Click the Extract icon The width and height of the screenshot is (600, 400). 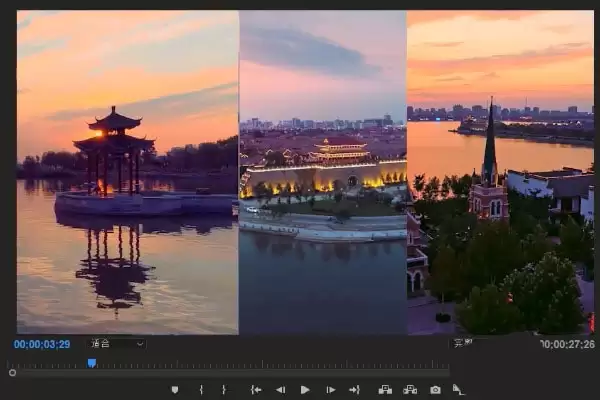pos(410,390)
